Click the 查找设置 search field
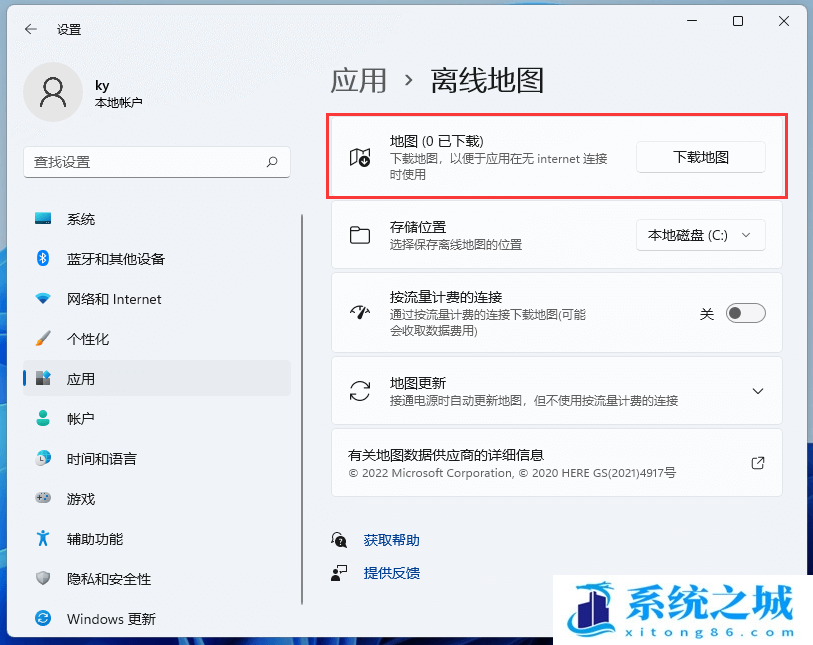The height and width of the screenshot is (645, 813). (x=145, y=162)
